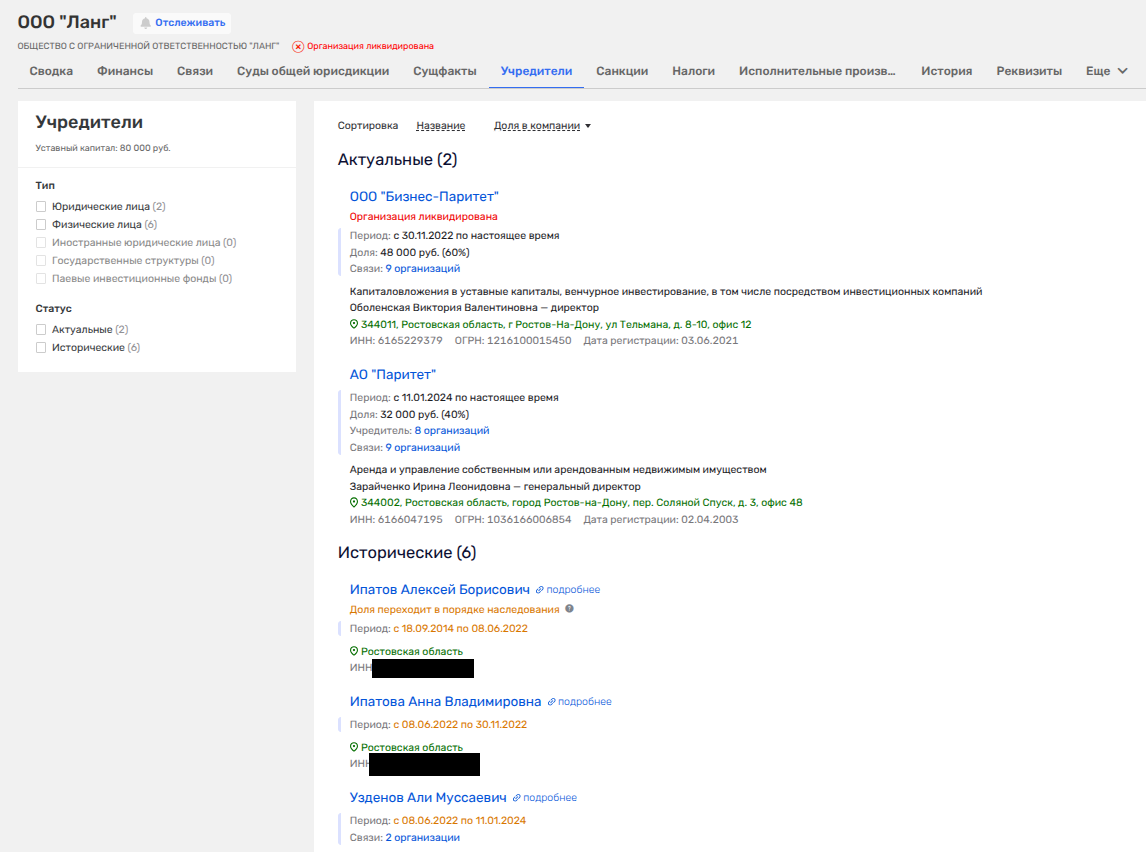Check the Физические лица filter

point(41,225)
